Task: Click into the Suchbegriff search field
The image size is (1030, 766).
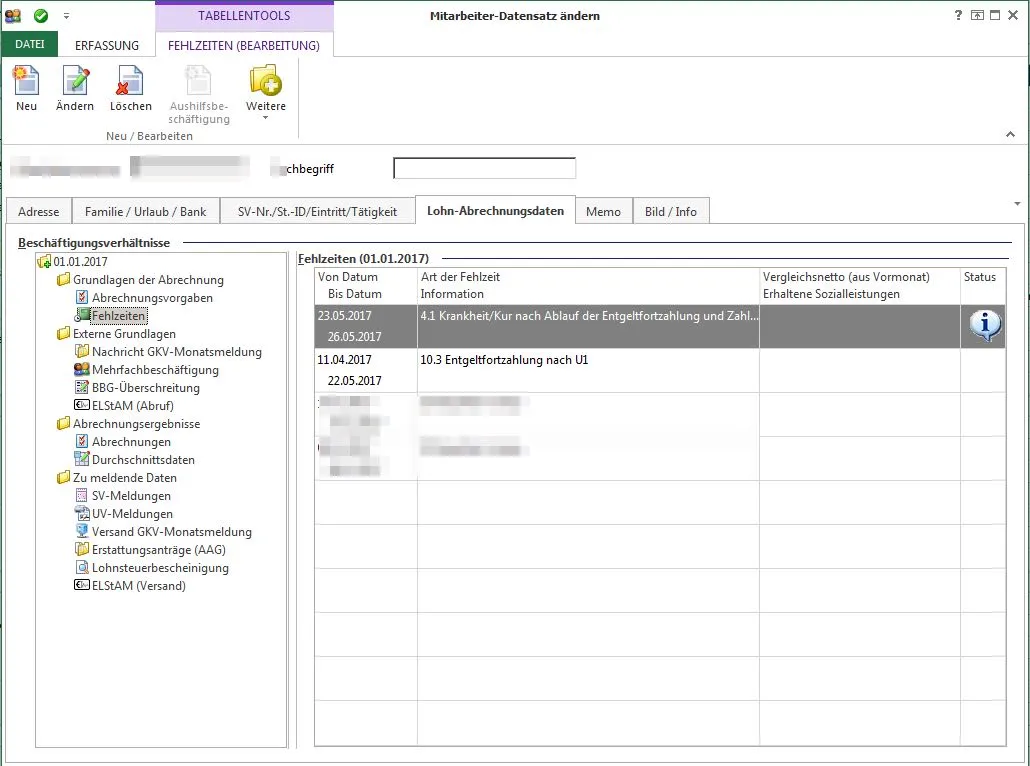Action: pos(484,169)
